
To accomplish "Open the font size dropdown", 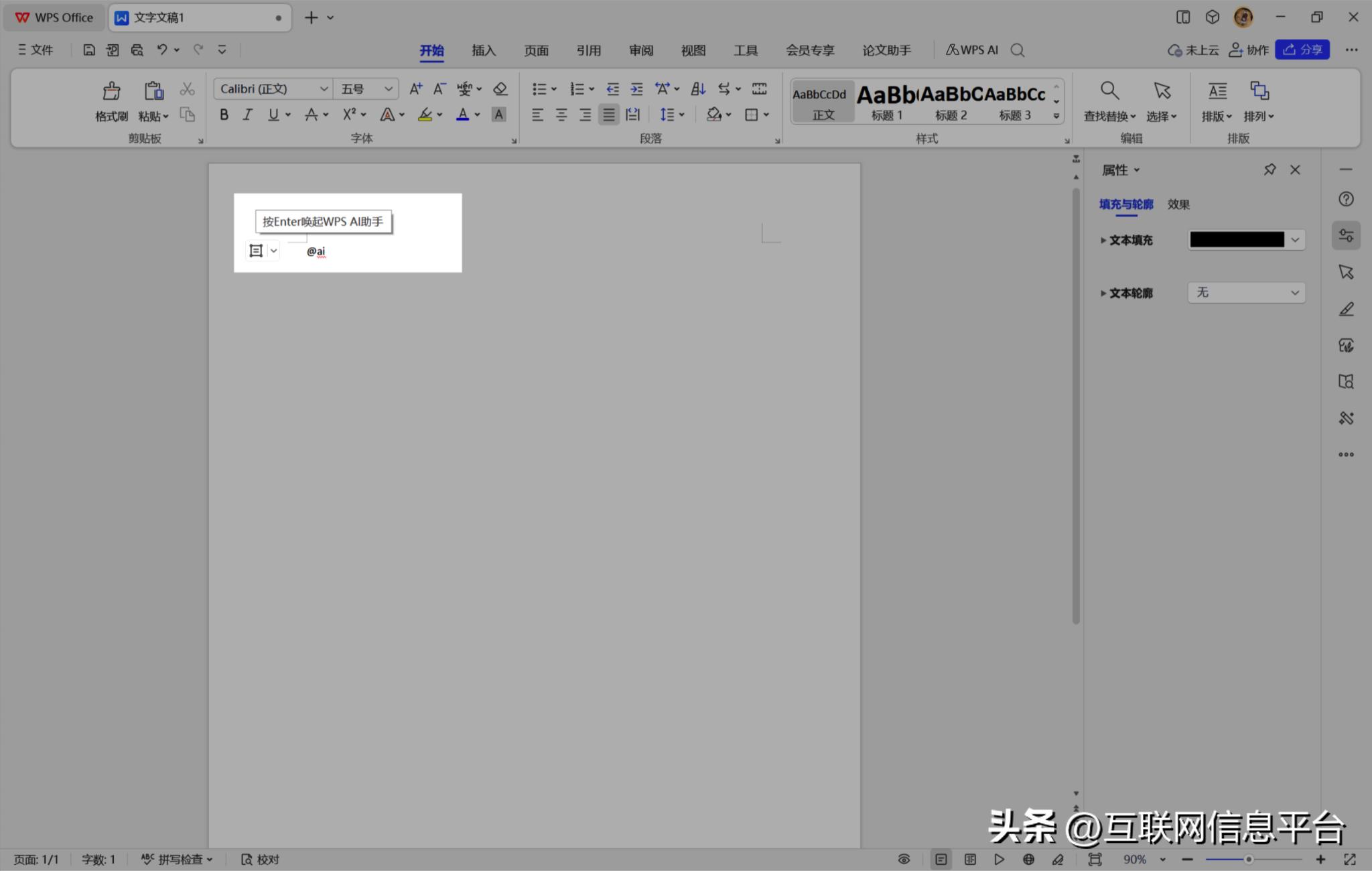I will click(x=387, y=88).
